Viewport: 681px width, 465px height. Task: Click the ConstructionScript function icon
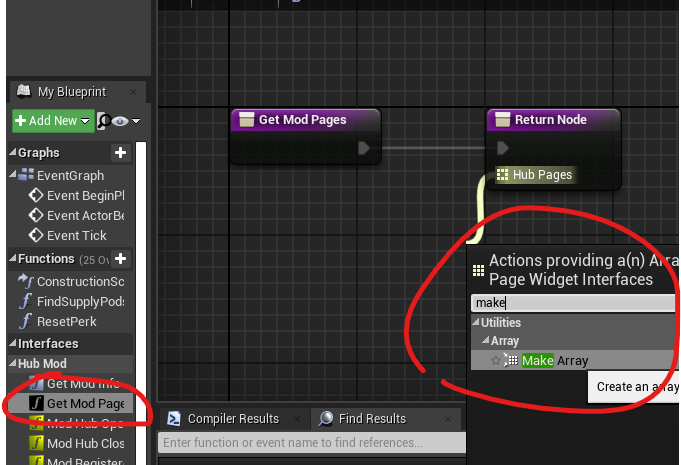pos(26,281)
